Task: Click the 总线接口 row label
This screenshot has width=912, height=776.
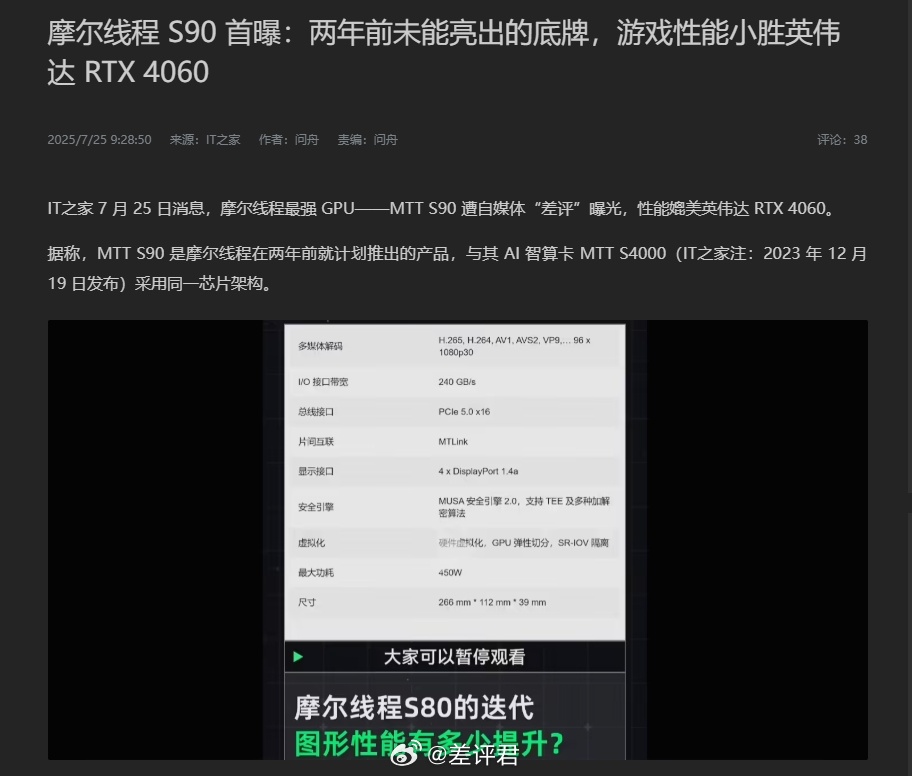Action: click(316, 412)
